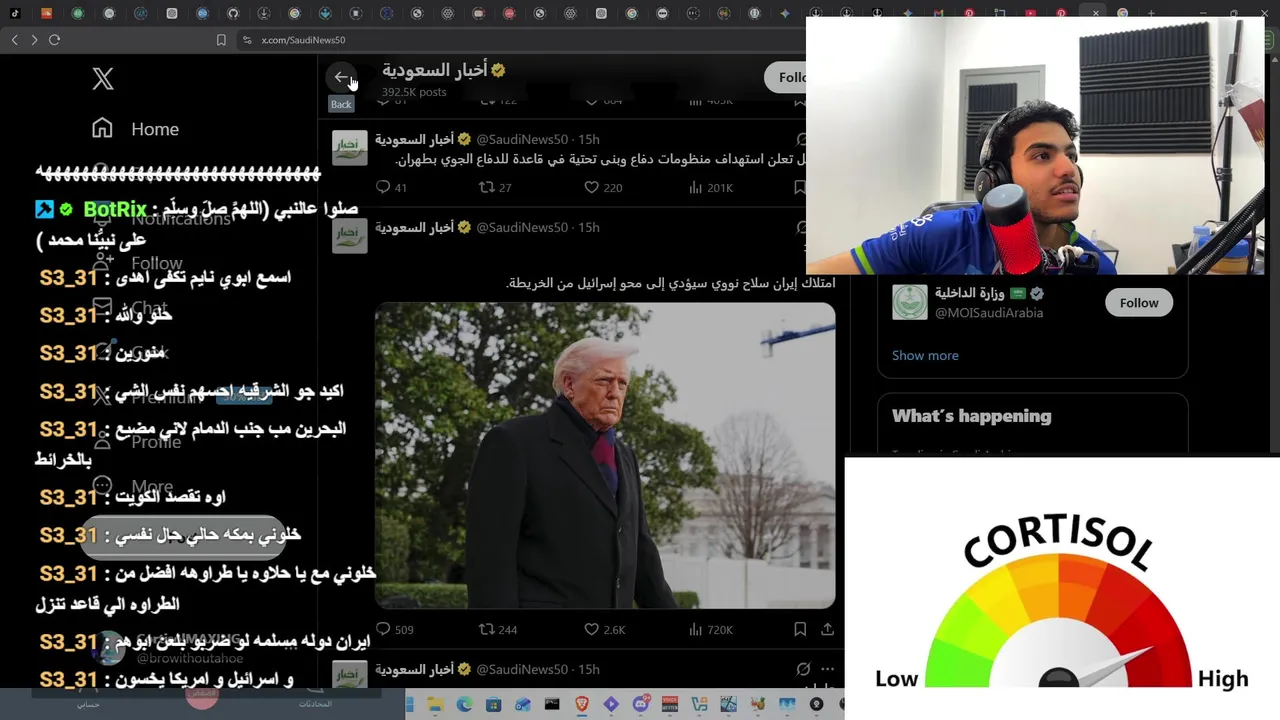Click the browser back navigation arrow
This screenshot has width=1280, height=720.
14,40
